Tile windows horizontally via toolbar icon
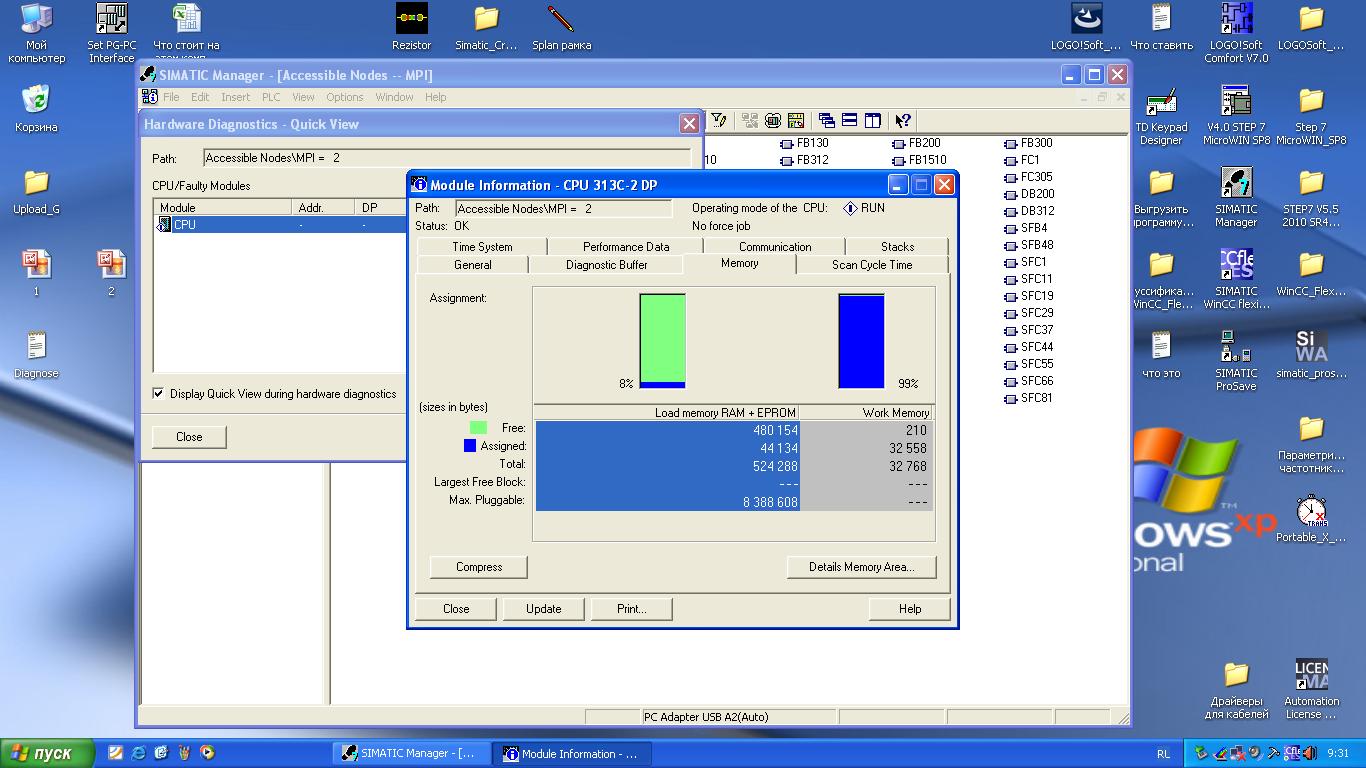1366x768 pixels. point(850,120)
